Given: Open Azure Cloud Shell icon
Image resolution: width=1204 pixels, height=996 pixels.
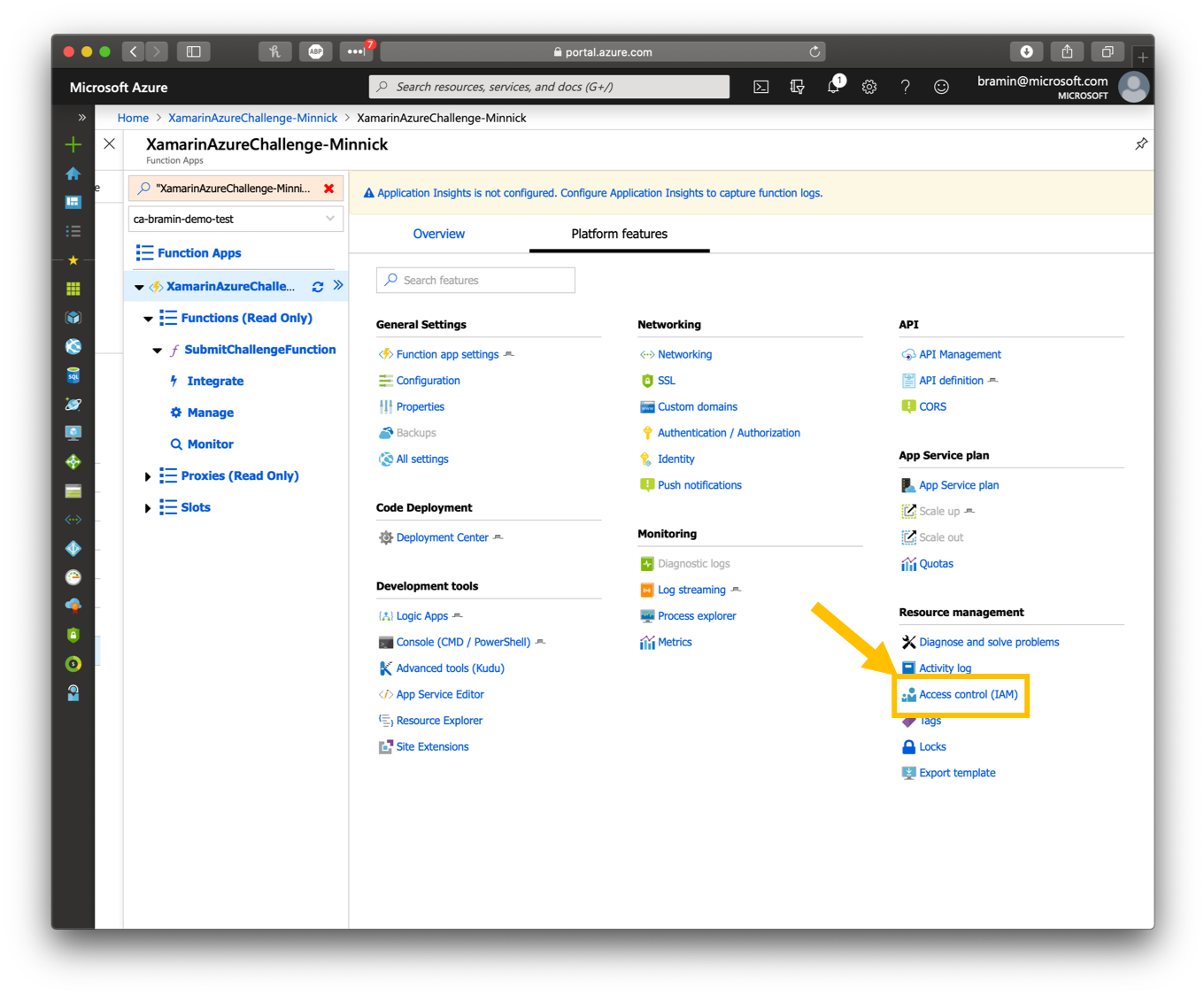Looking at the screenshot, I should click(760, 87).
